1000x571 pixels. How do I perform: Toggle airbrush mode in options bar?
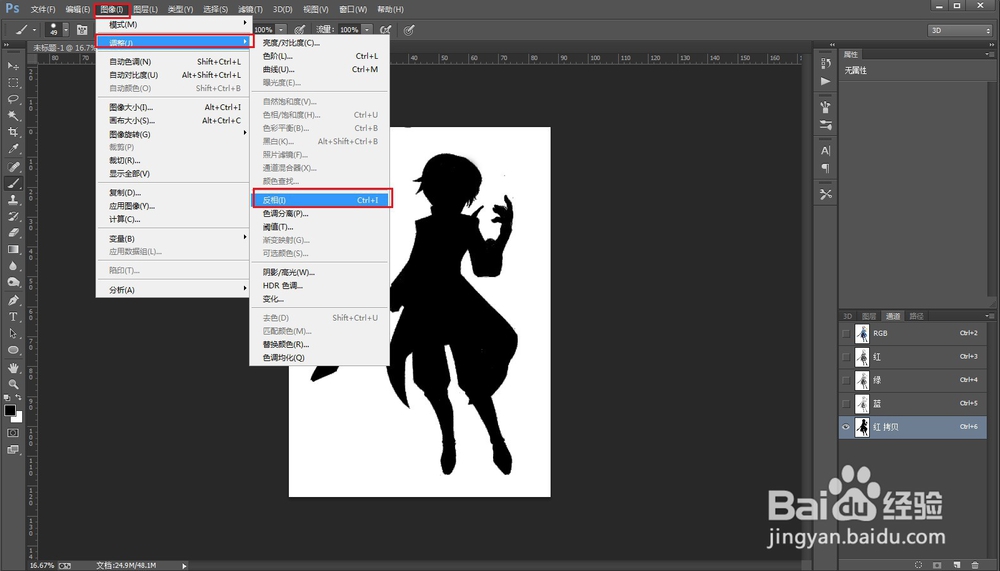(385, 30)
